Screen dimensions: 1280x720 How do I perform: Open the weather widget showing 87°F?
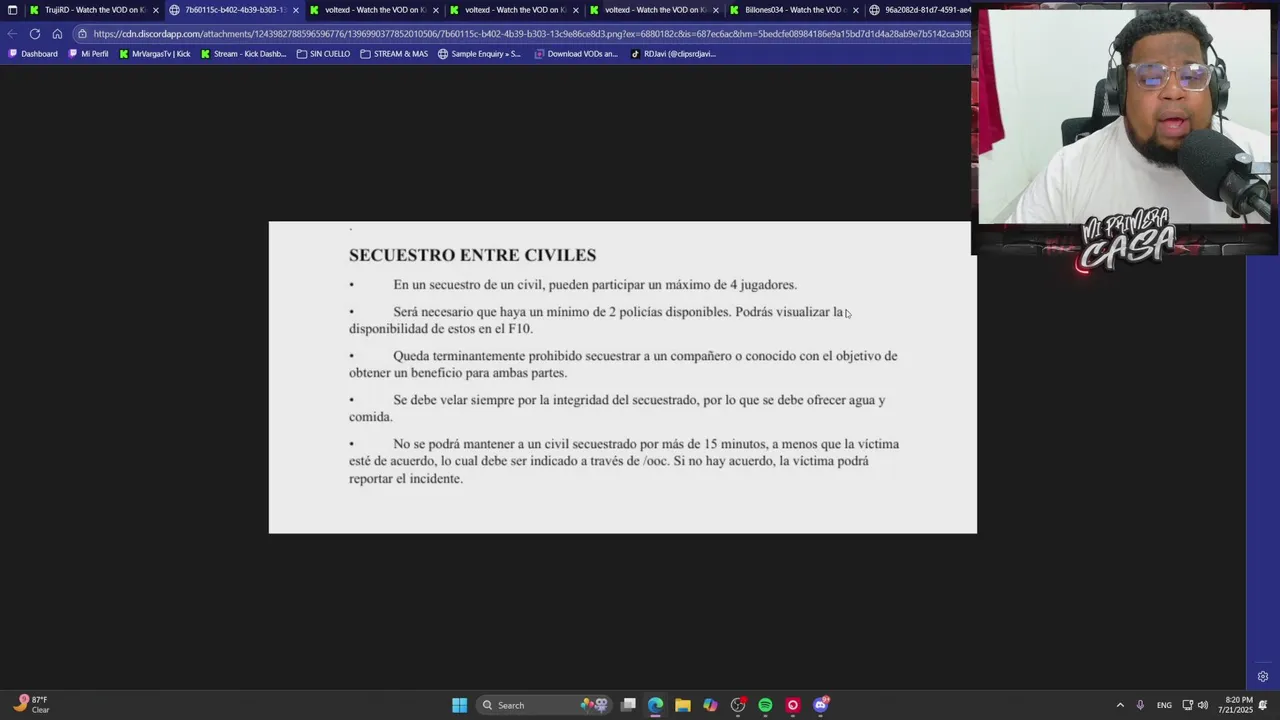[x=30, y=705]
